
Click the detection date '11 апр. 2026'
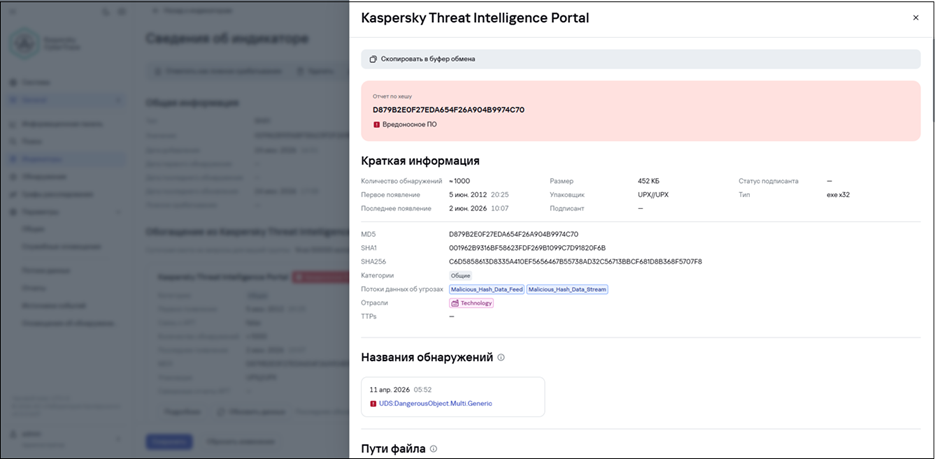pyautogui.click(x=390, y=390)
